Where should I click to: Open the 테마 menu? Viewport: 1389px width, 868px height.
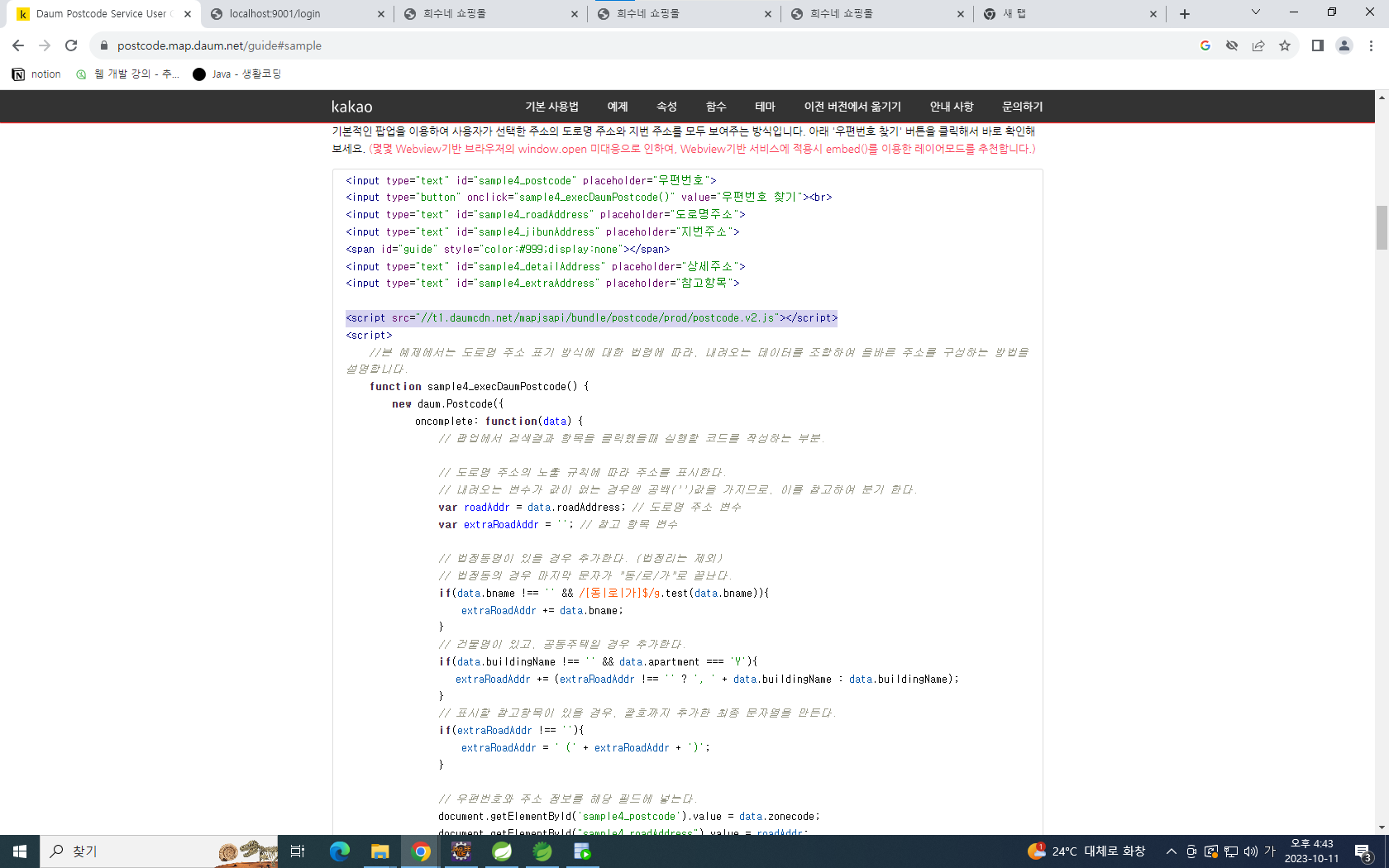[765, 107]
